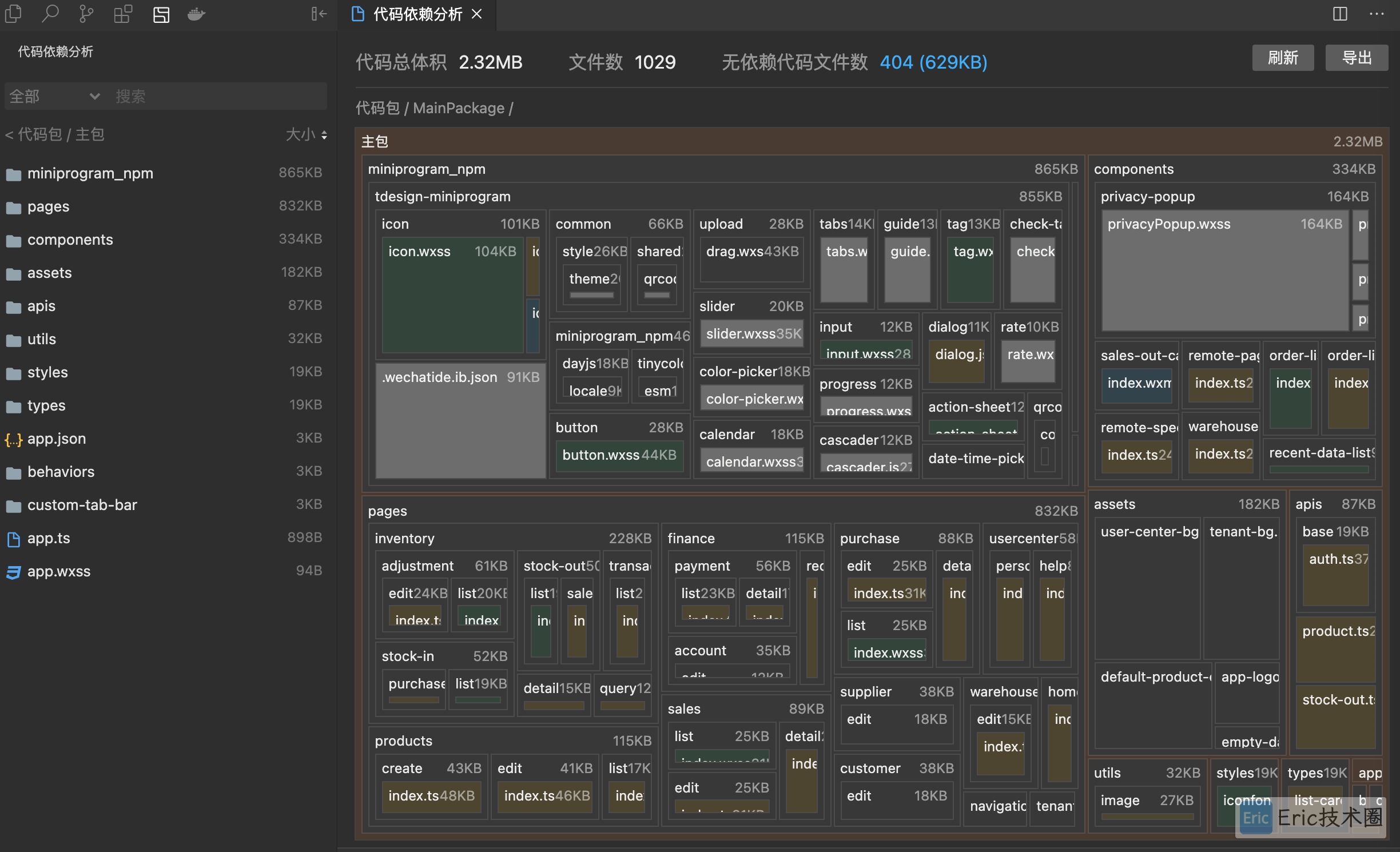Click the 搜索 search input field

[217, 96]
